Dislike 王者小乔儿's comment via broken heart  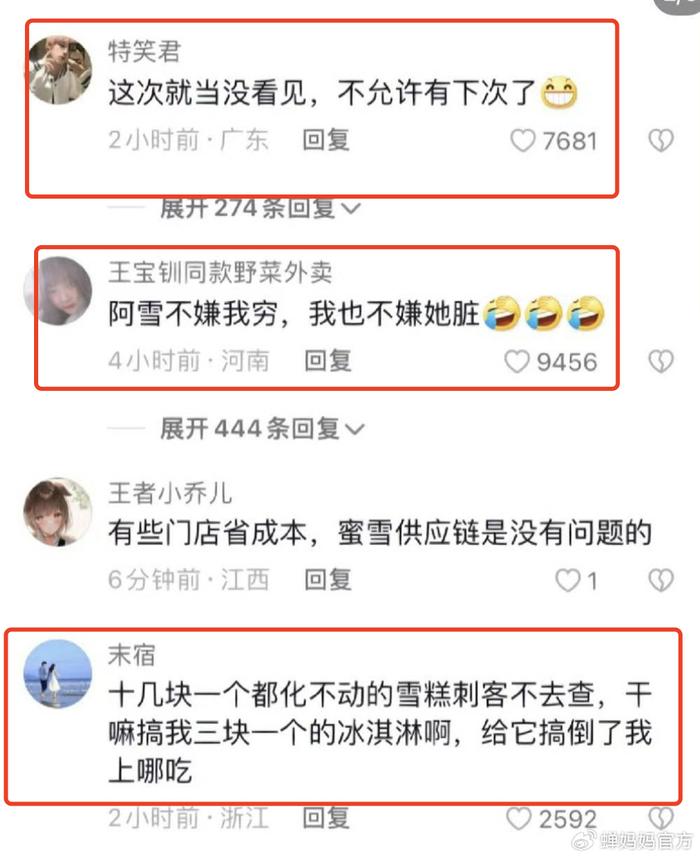pyautogui.click(x=661, y=580)
